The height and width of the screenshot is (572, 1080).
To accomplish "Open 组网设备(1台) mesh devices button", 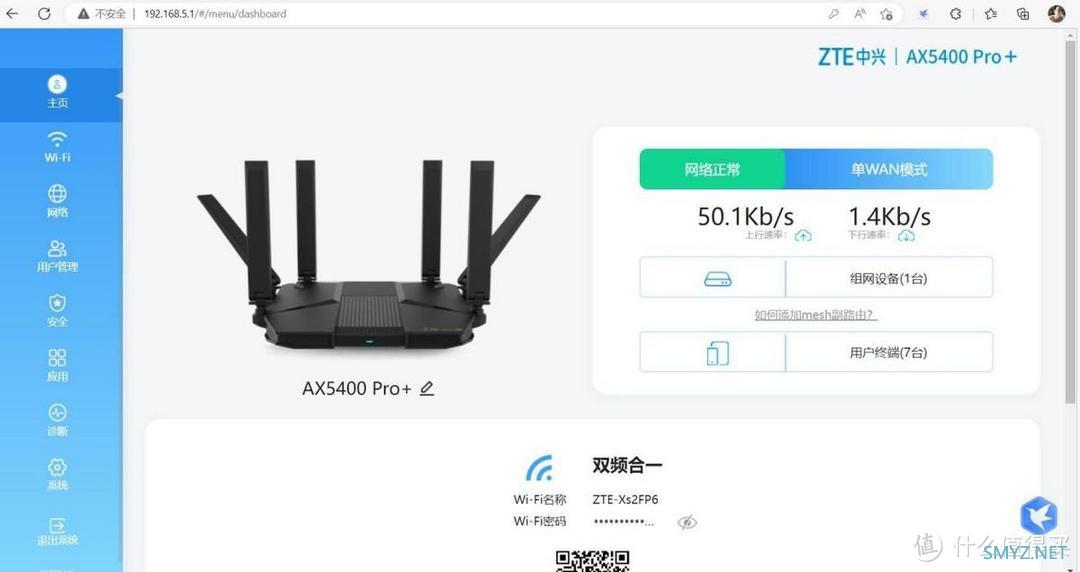I will click(816, 278).
